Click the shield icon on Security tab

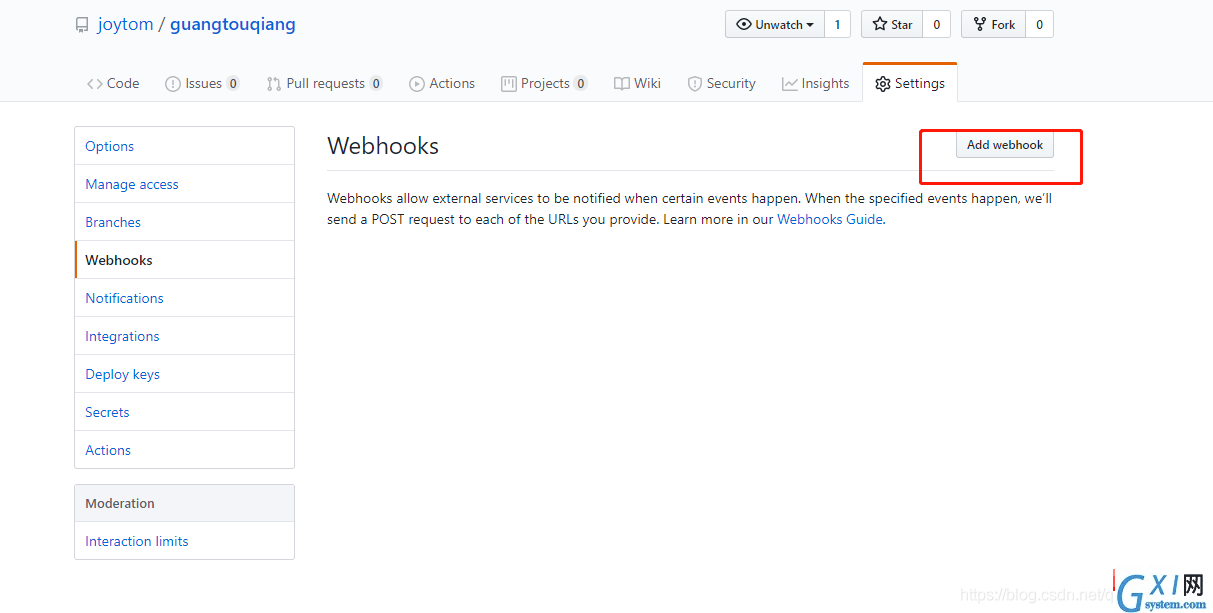point(695,84)
